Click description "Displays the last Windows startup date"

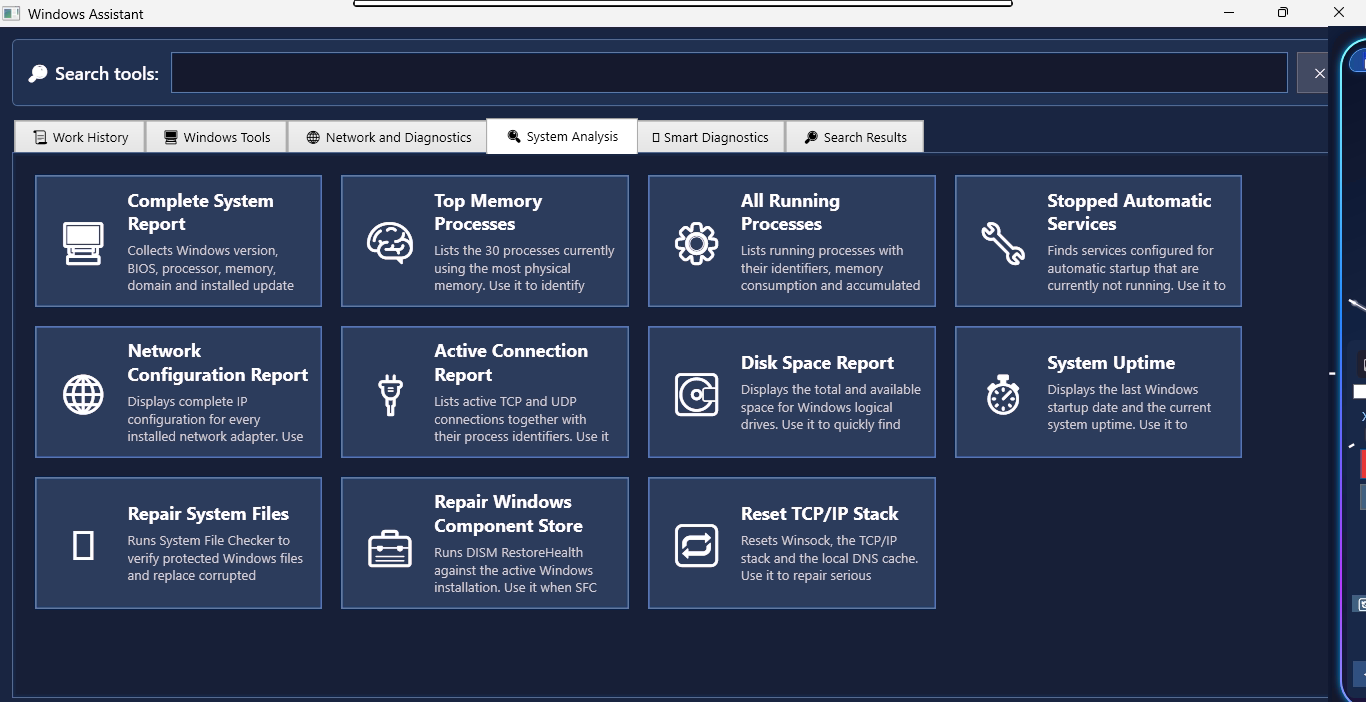pyautogui.click(x=1129, y=407)
